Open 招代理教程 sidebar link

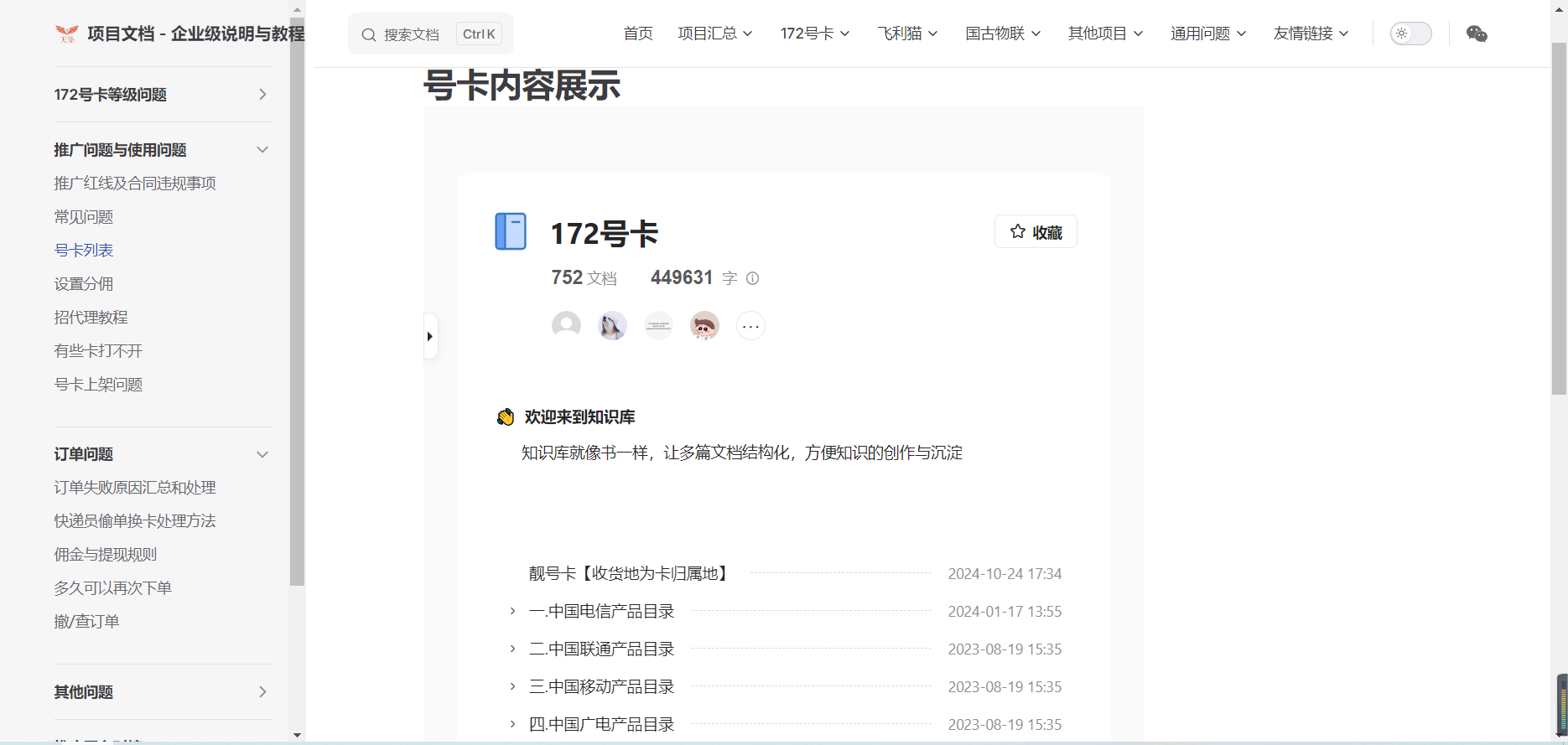(91, 318)
